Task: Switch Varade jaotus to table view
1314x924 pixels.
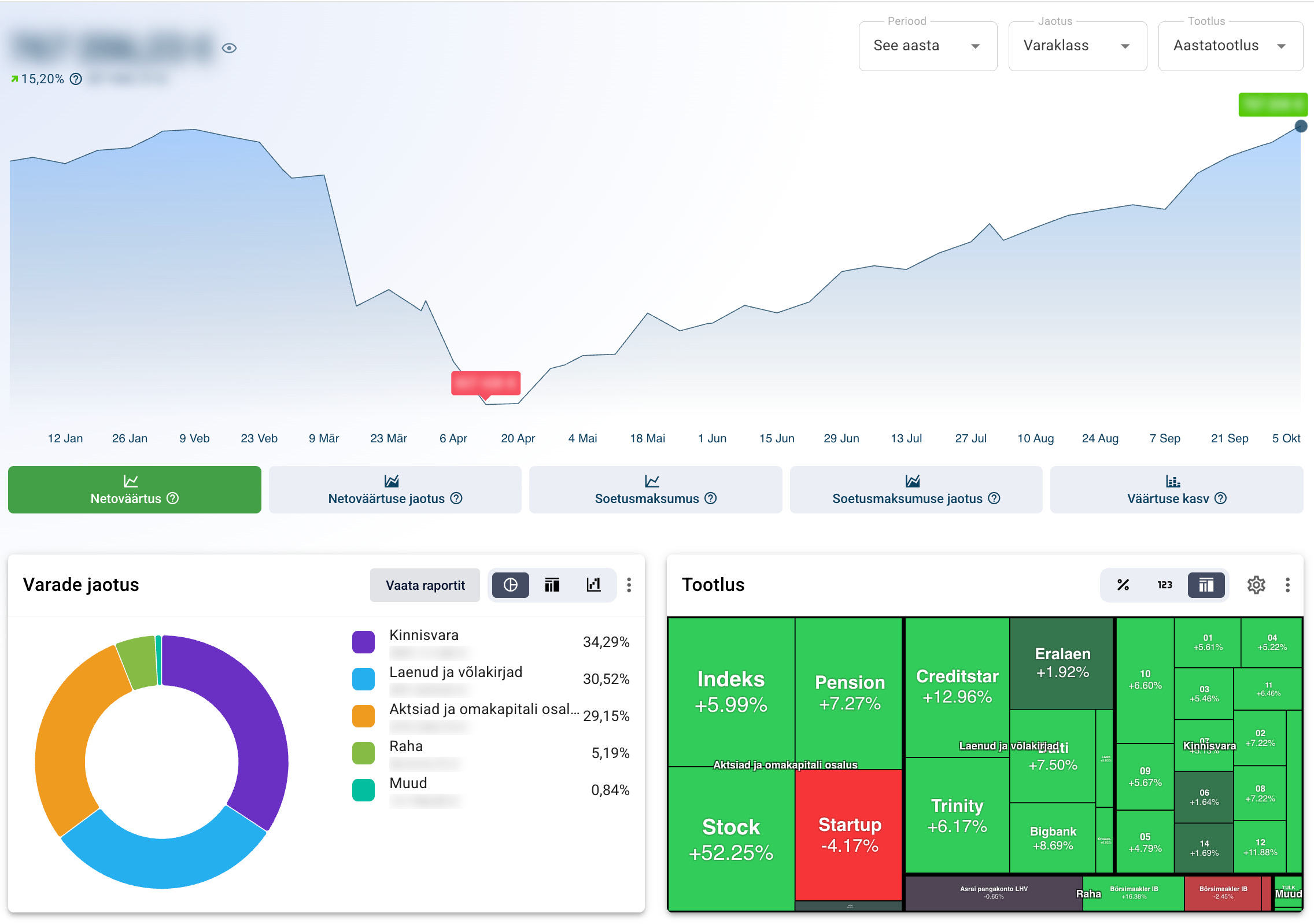Action: click(552, 585)
